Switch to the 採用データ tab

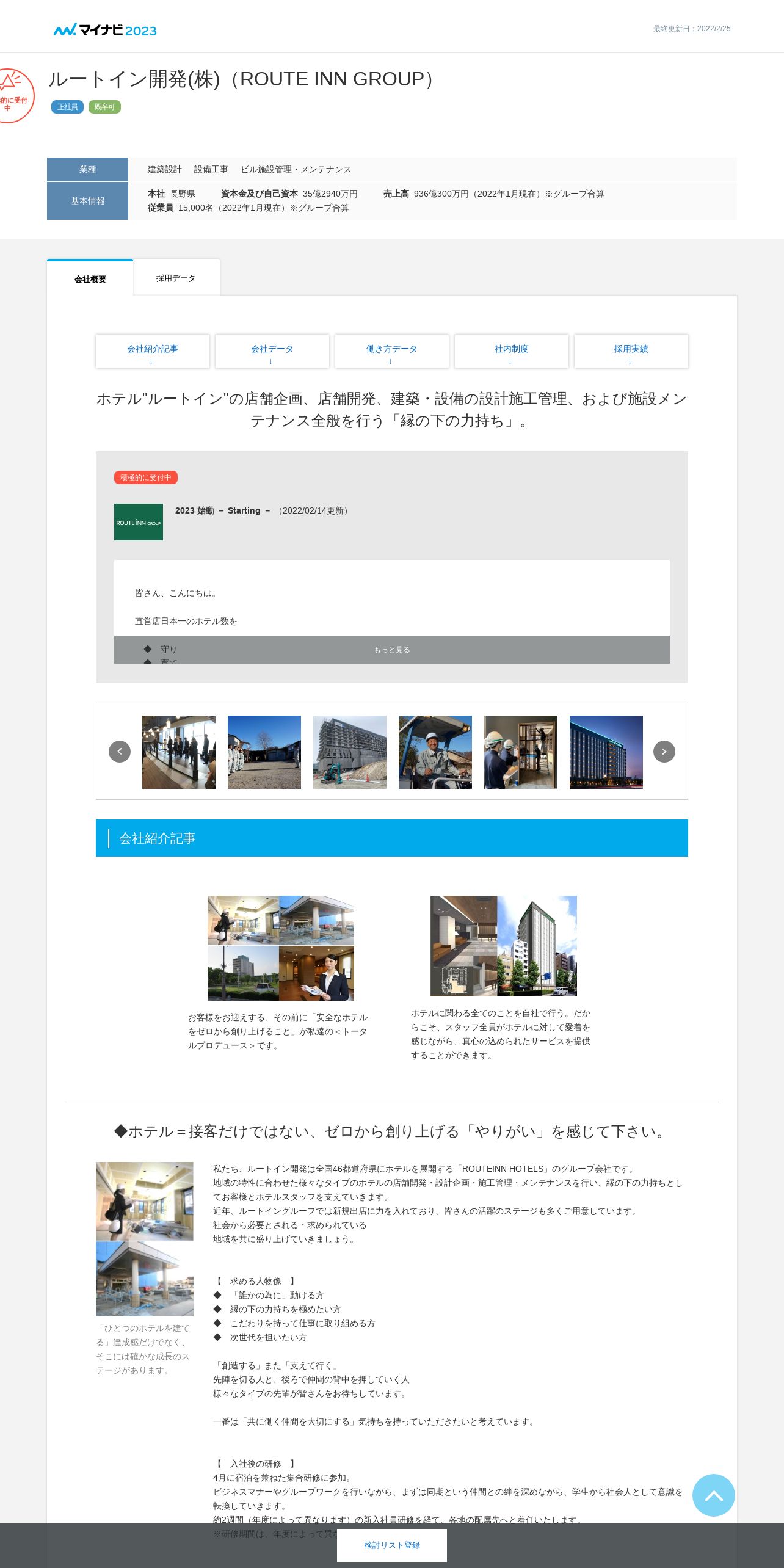[x=176, y=278]
